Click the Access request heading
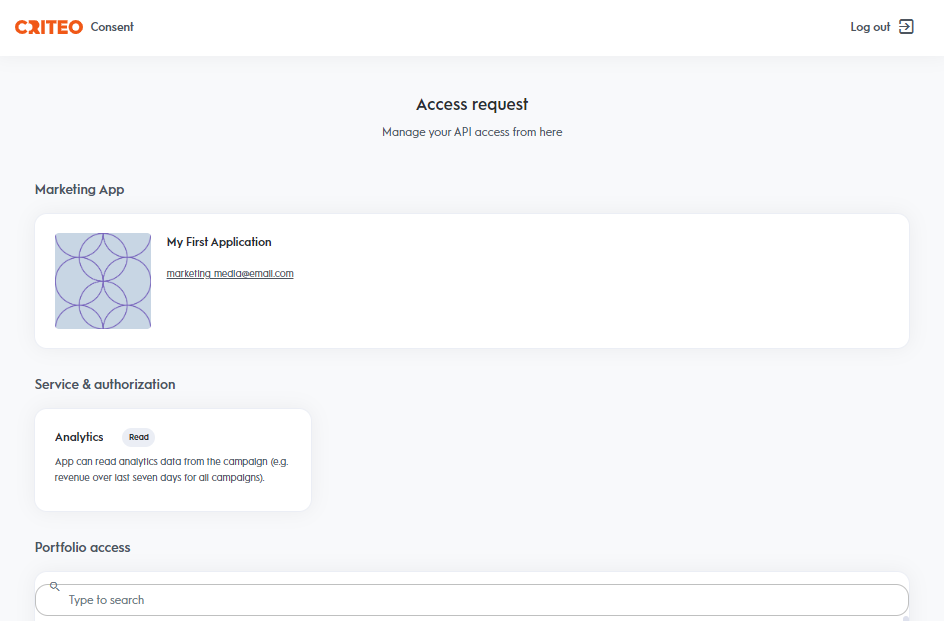The width and height of the screenshot is (944, 621). point(472,104)
